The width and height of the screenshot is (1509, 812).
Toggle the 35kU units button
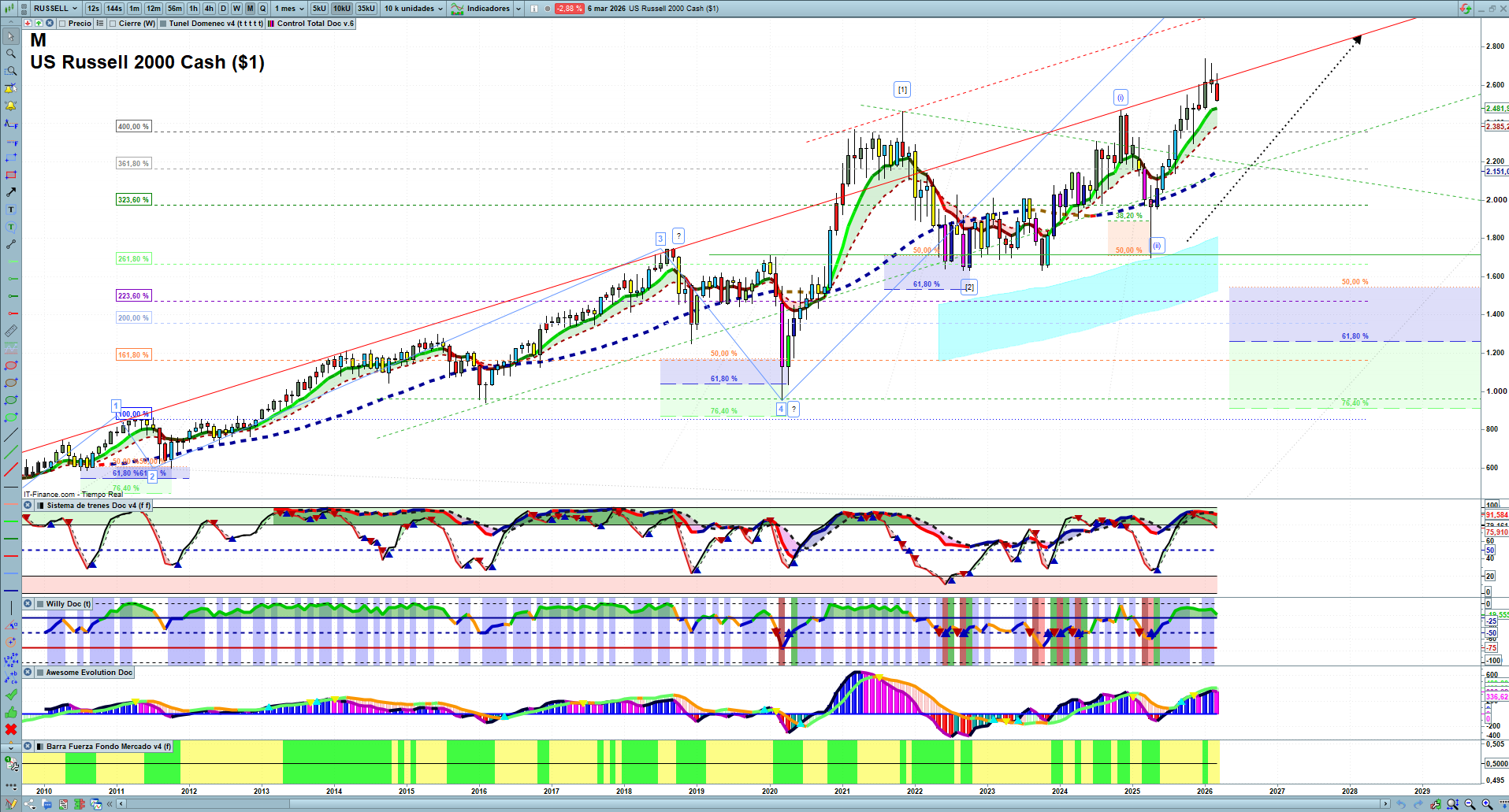coord(366,9)
